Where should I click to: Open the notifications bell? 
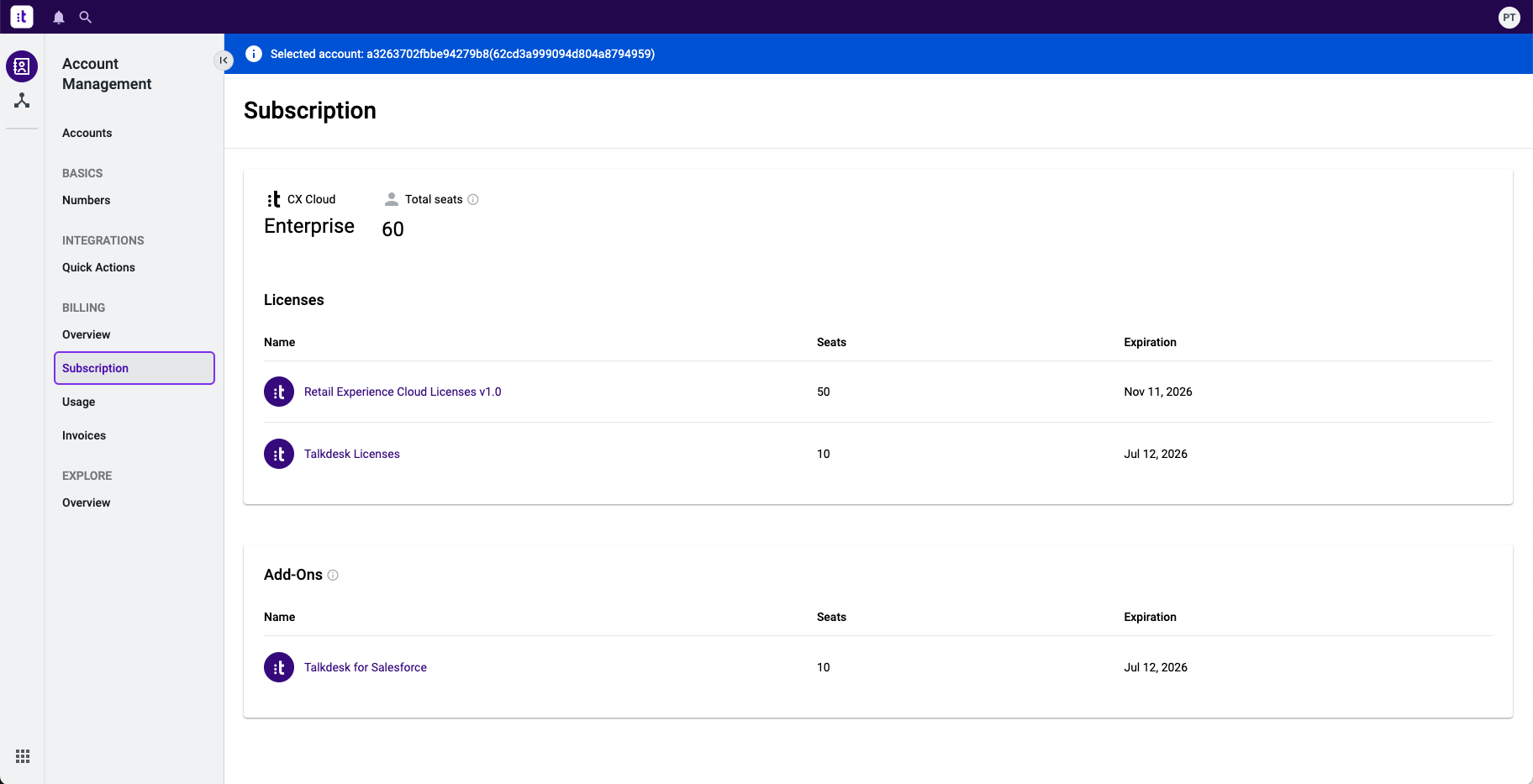pyautogui.click(x=59, y=17)
